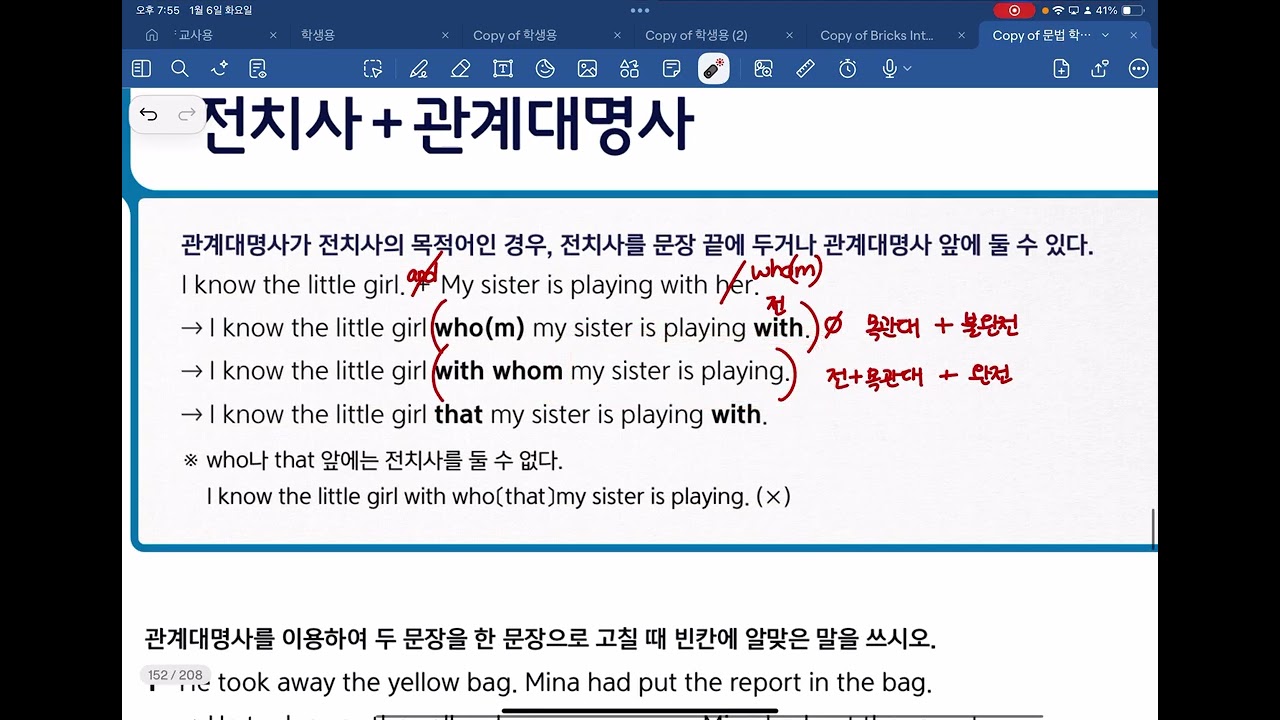
Task: Switch to the 교사용 tab
Action: coord(194,35)
